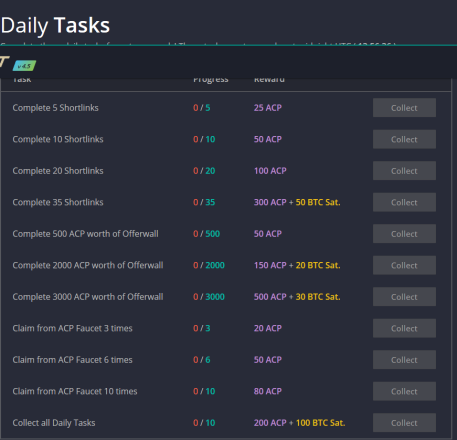The width and height of the screenshot is (457, 440).
Task: Collect reward for Complete 10 Shortlinks
Action: 404,139
